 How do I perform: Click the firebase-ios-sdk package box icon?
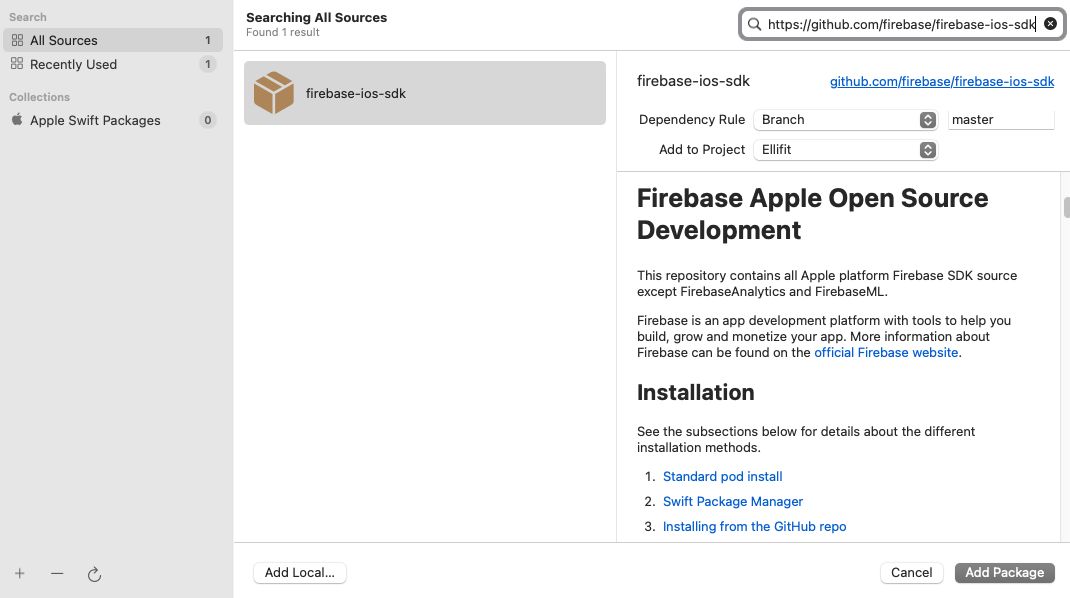tap(273, 93)
